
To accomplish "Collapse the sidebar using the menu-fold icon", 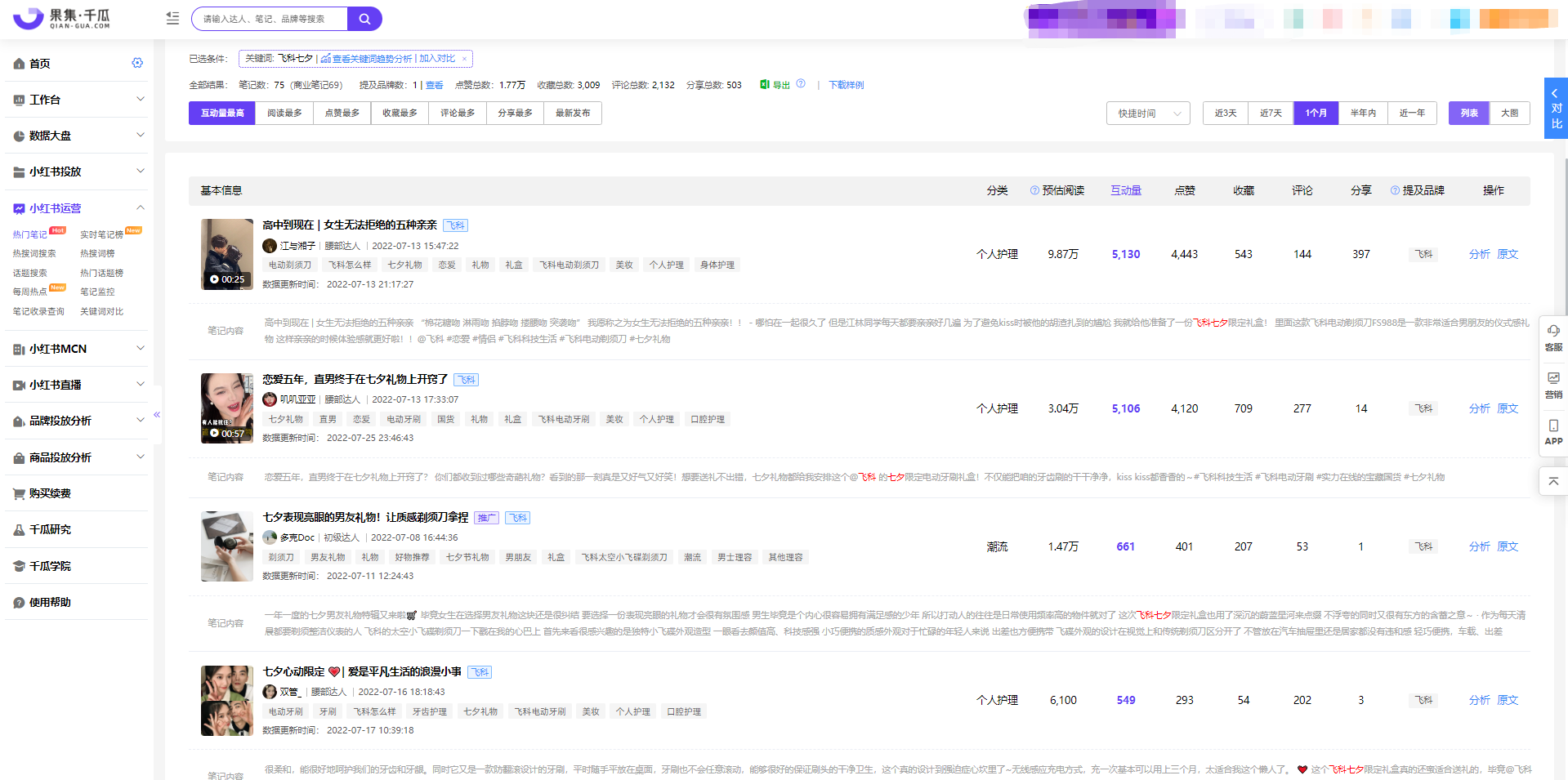I will coord(172,18).
